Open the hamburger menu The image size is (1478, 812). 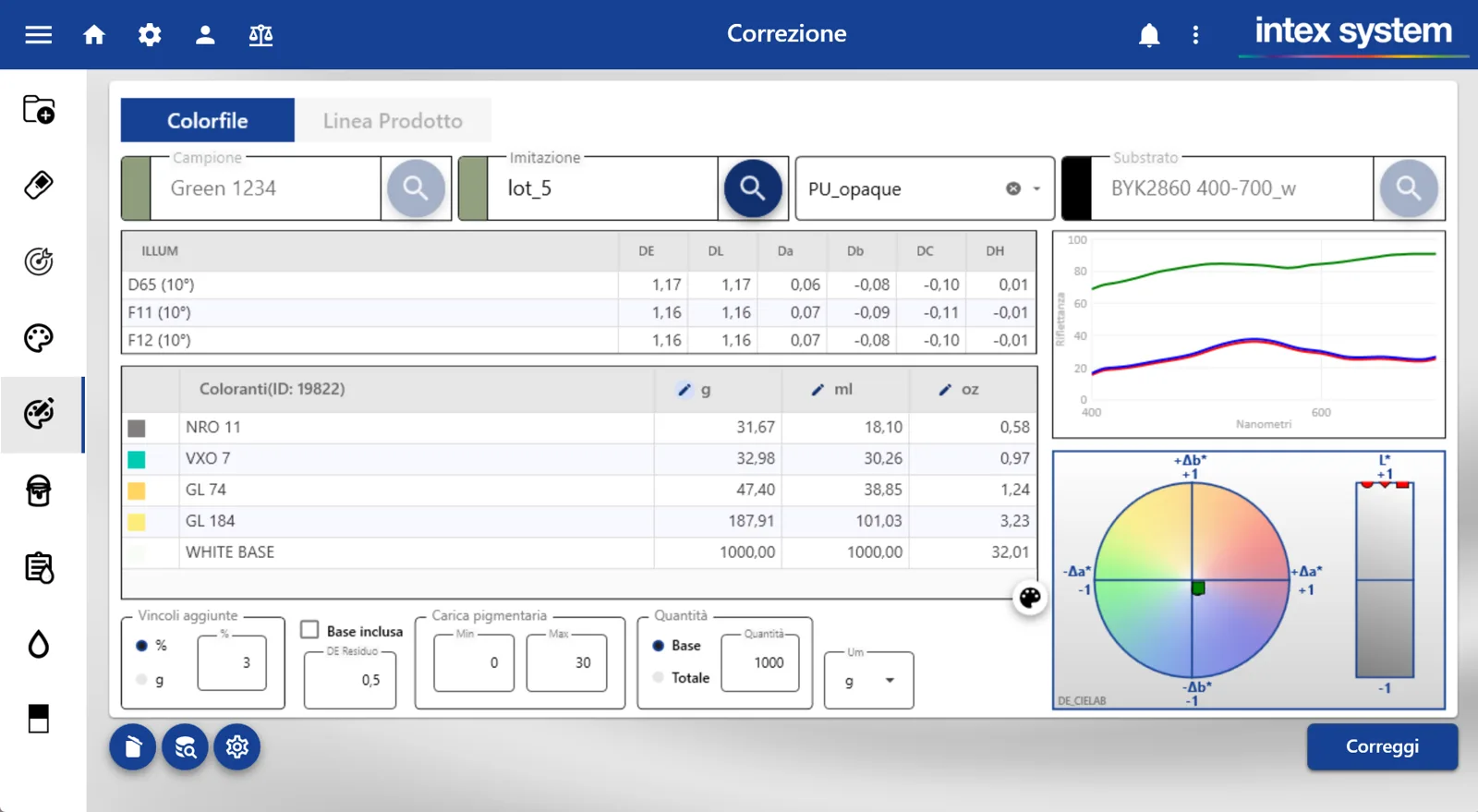(x=38, y=35)
